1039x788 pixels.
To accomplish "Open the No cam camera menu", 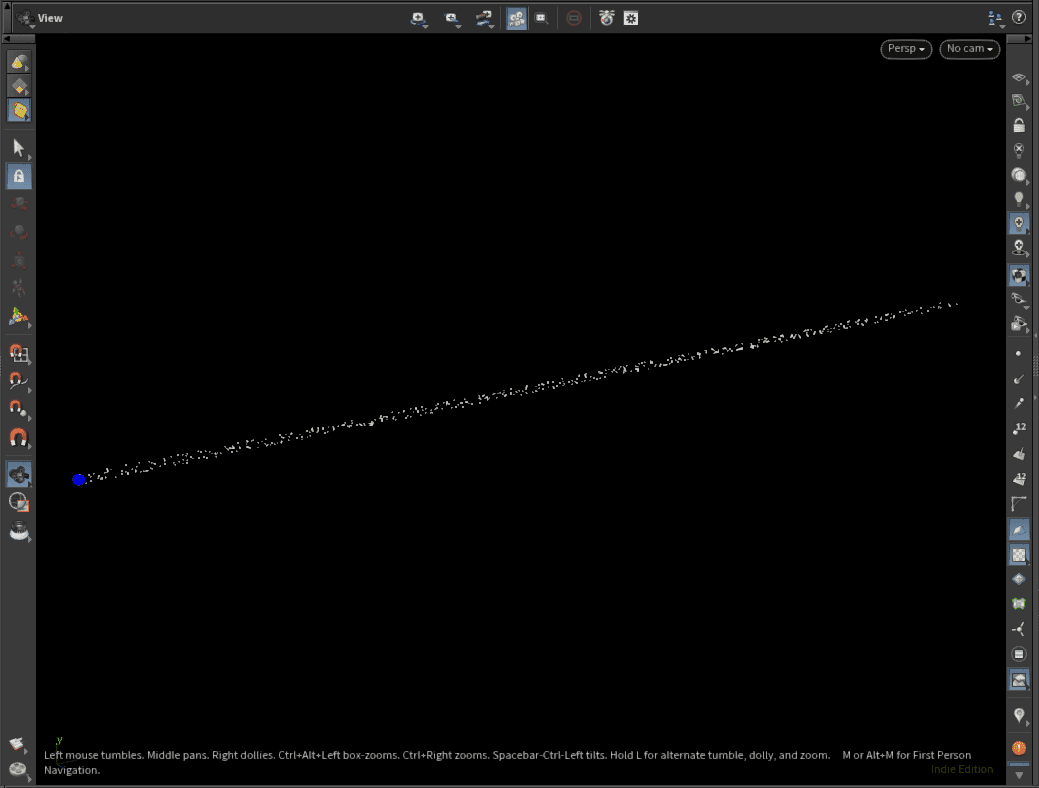I will pos(969,49).
